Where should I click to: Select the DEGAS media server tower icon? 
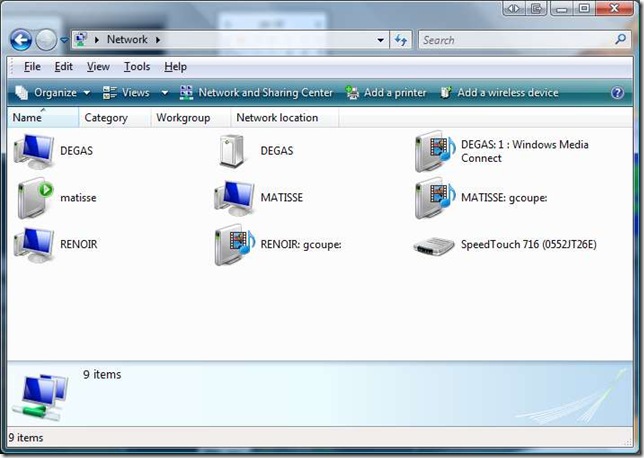pyautogui.click(x=233, y=151)
